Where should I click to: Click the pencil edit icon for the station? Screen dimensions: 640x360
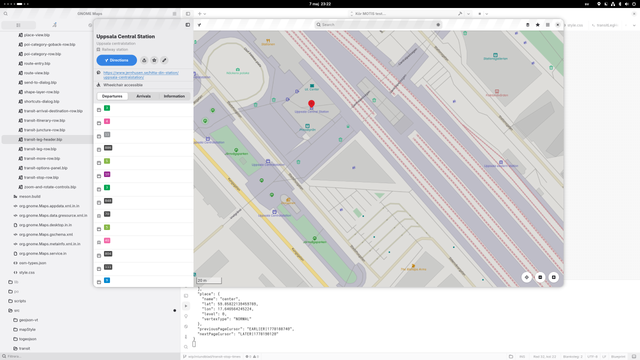tap(164, 60)
